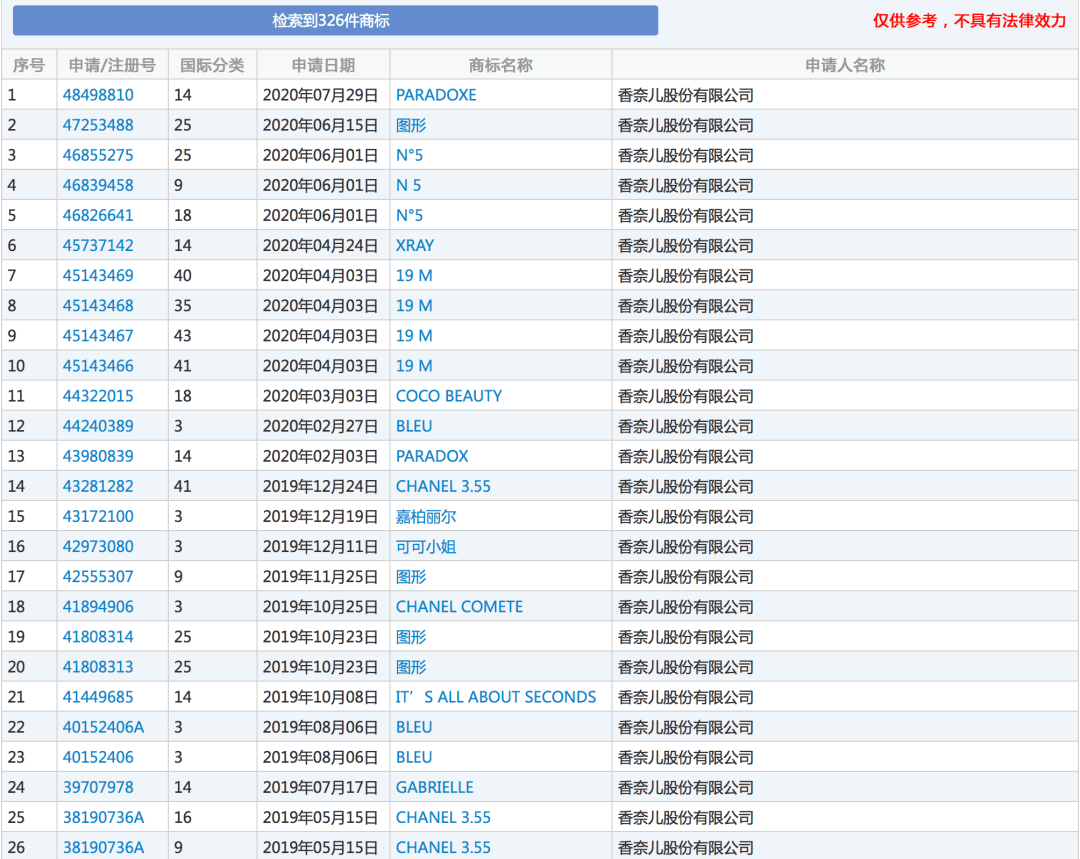Open the CHANEL COMETE trademark link

pyautogui.click(x=459, y=607)
